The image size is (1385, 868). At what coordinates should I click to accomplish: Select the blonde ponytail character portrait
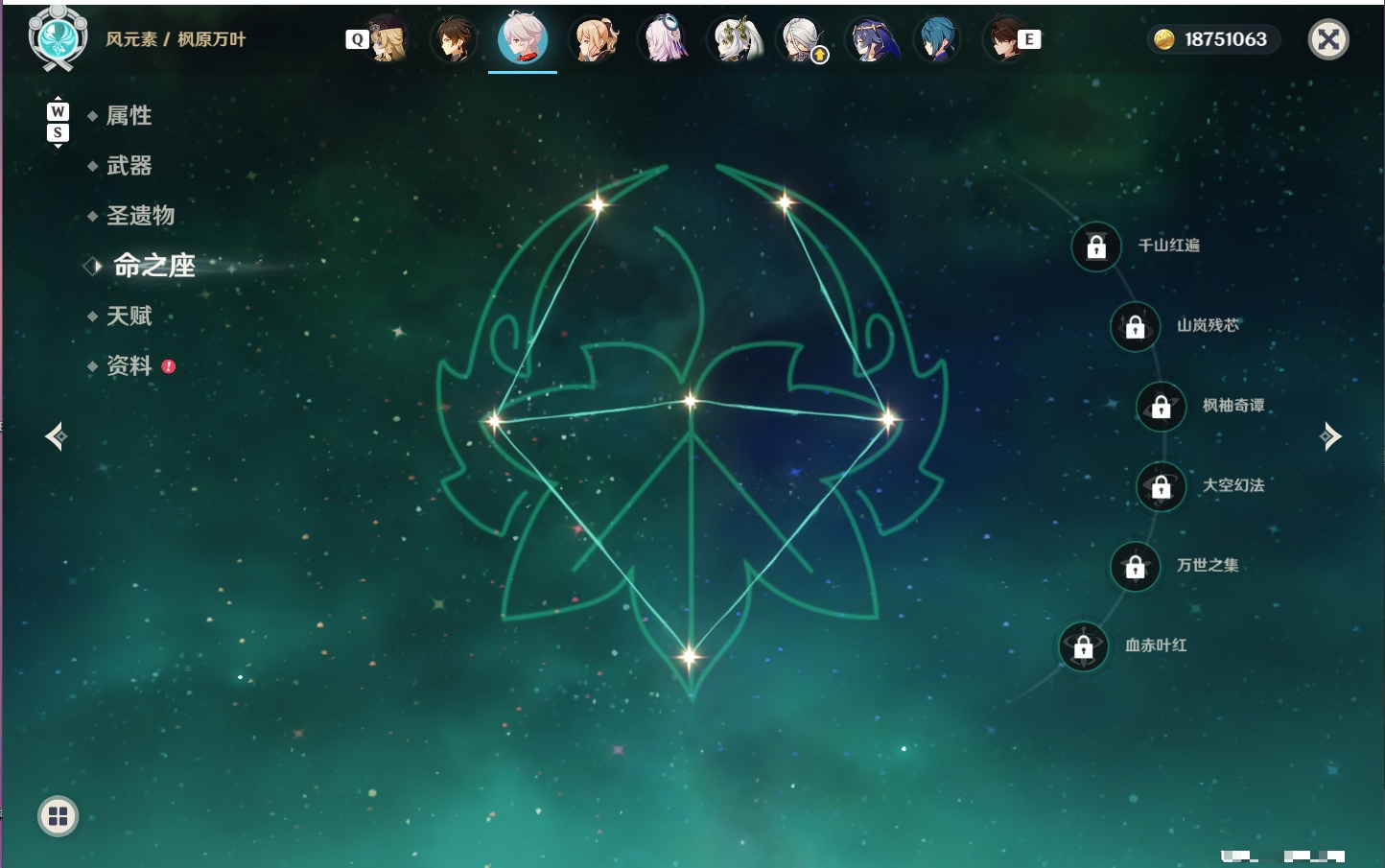pyautogui.click(x=595, y=39)
